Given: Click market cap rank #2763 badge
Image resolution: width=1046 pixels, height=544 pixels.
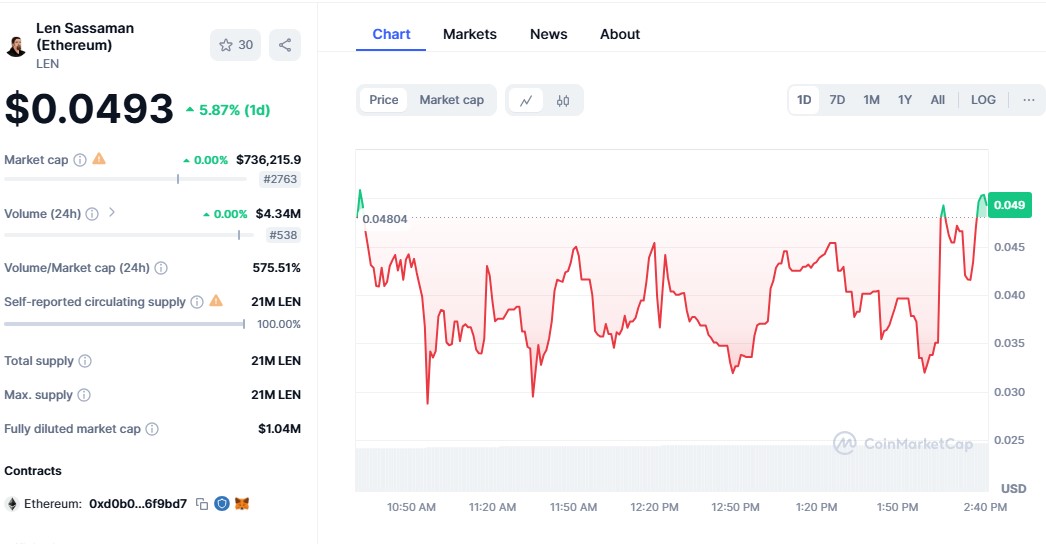Looking at the screenshot, I should point(280,179).
